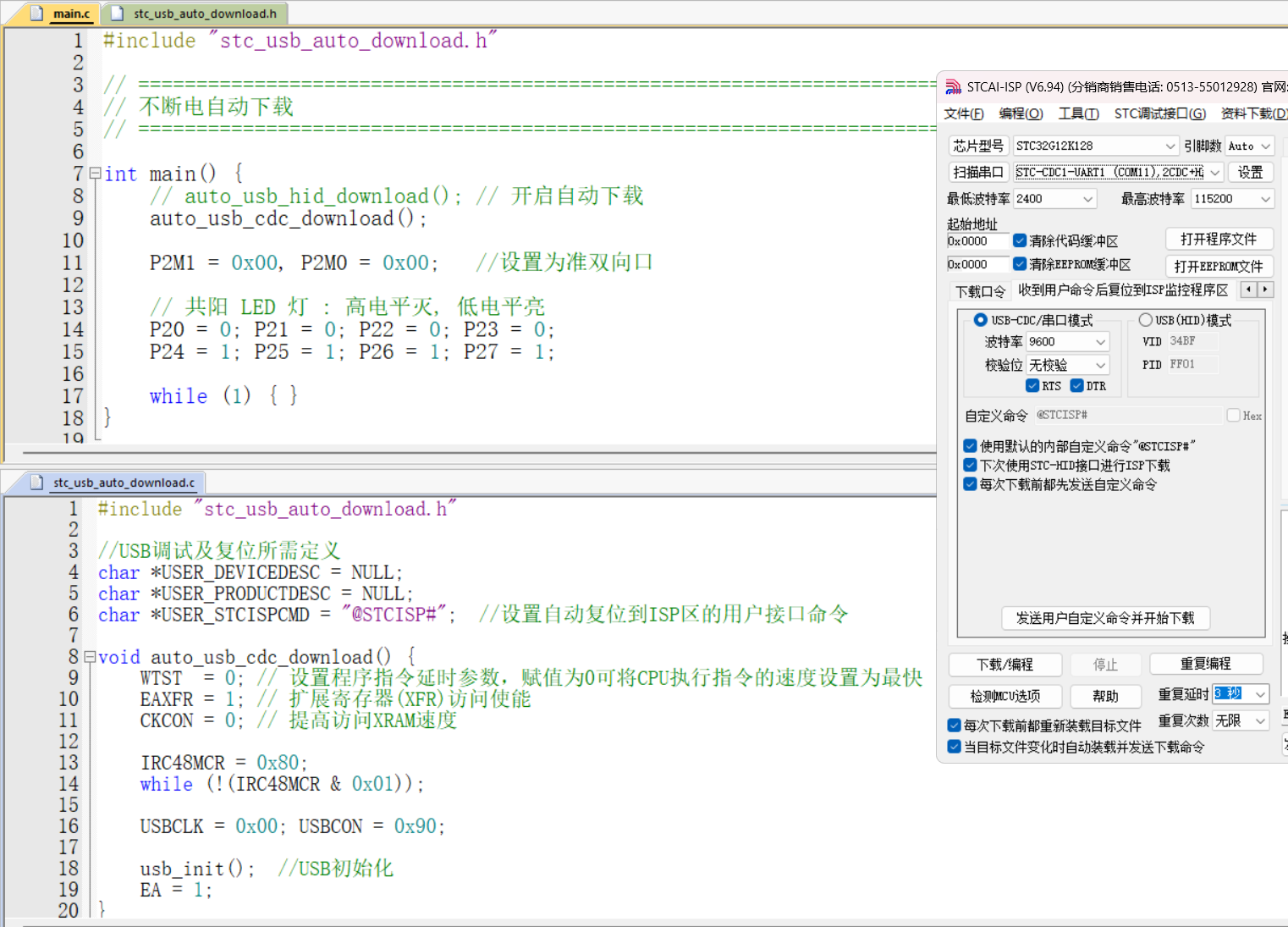Click the VID 34BF field
This screenshot has width=1288, height=927.
pos(1194,341)
